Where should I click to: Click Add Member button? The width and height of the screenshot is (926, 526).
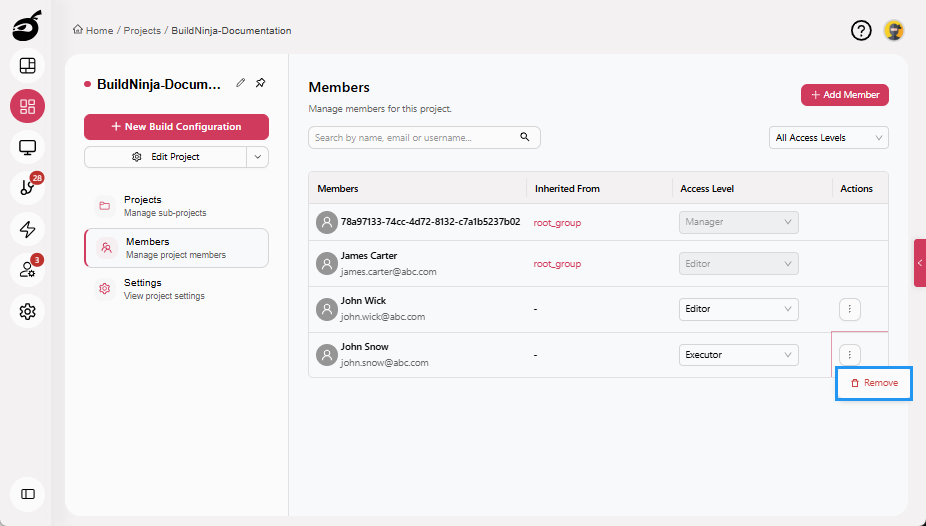845,95
